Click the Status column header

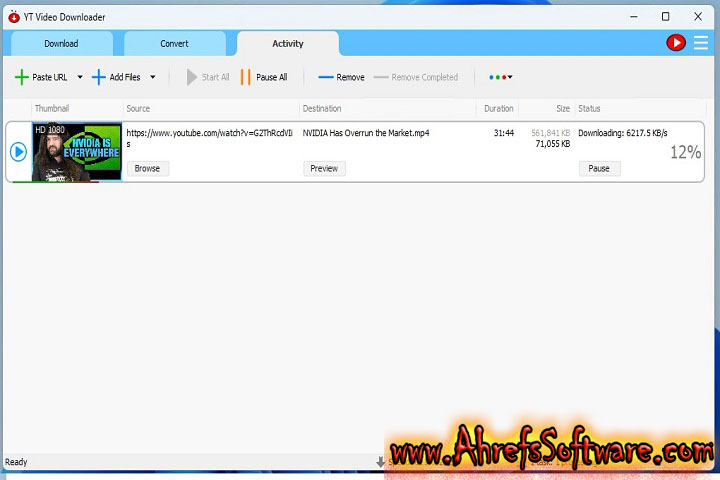tap(589, 108)
